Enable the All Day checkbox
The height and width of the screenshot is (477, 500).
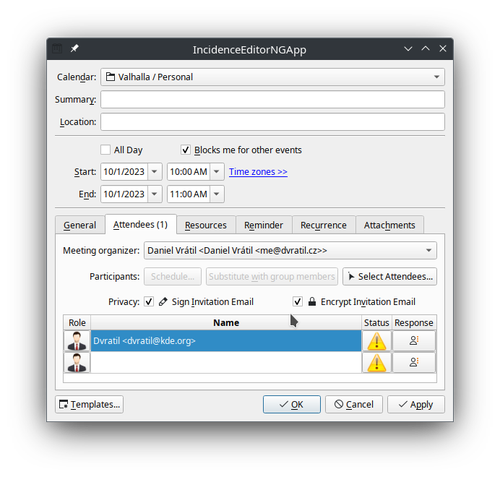point(105,150)
